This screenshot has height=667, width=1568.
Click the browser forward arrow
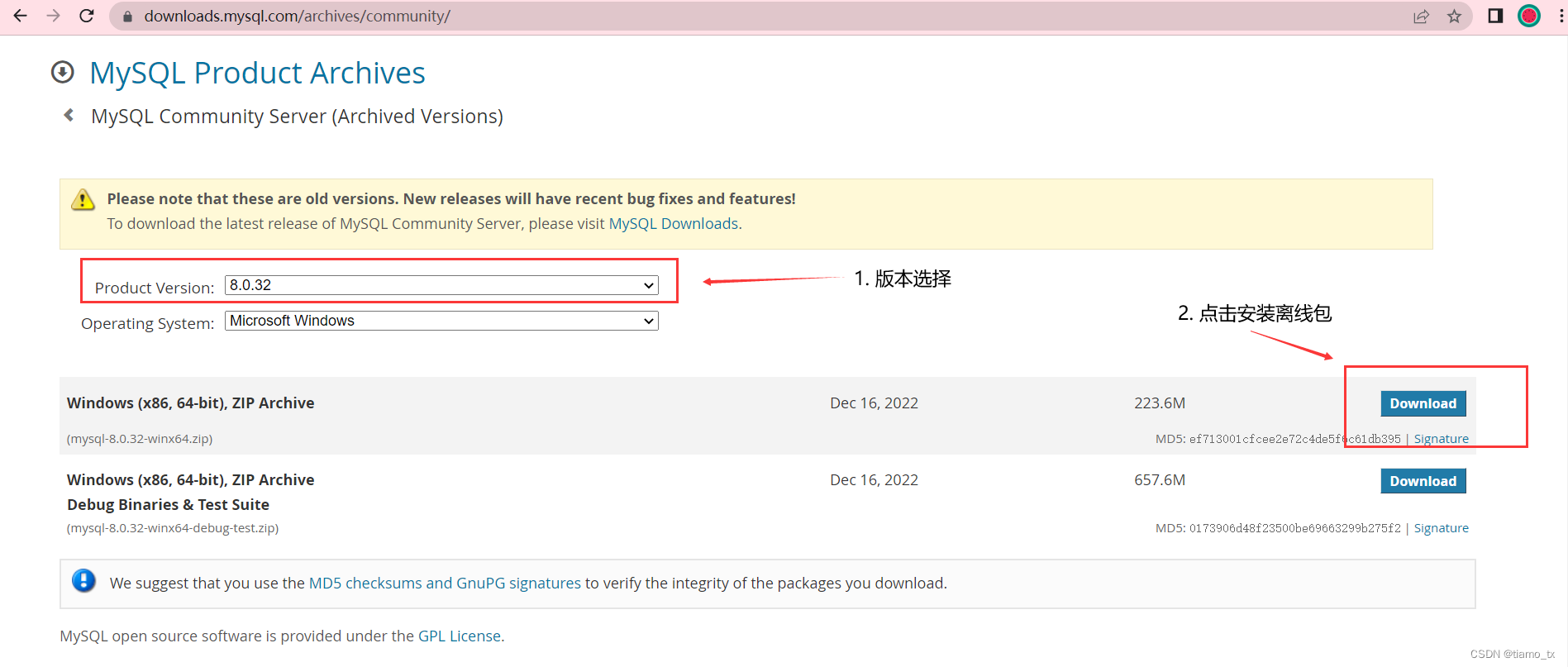click(54, 16)
